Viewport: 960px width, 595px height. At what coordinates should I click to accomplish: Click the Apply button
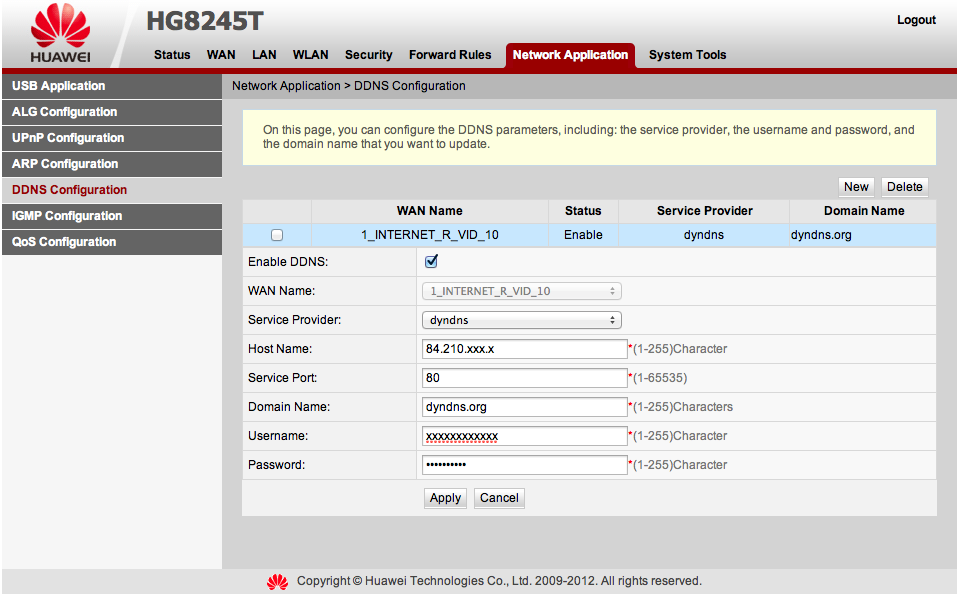445,498
